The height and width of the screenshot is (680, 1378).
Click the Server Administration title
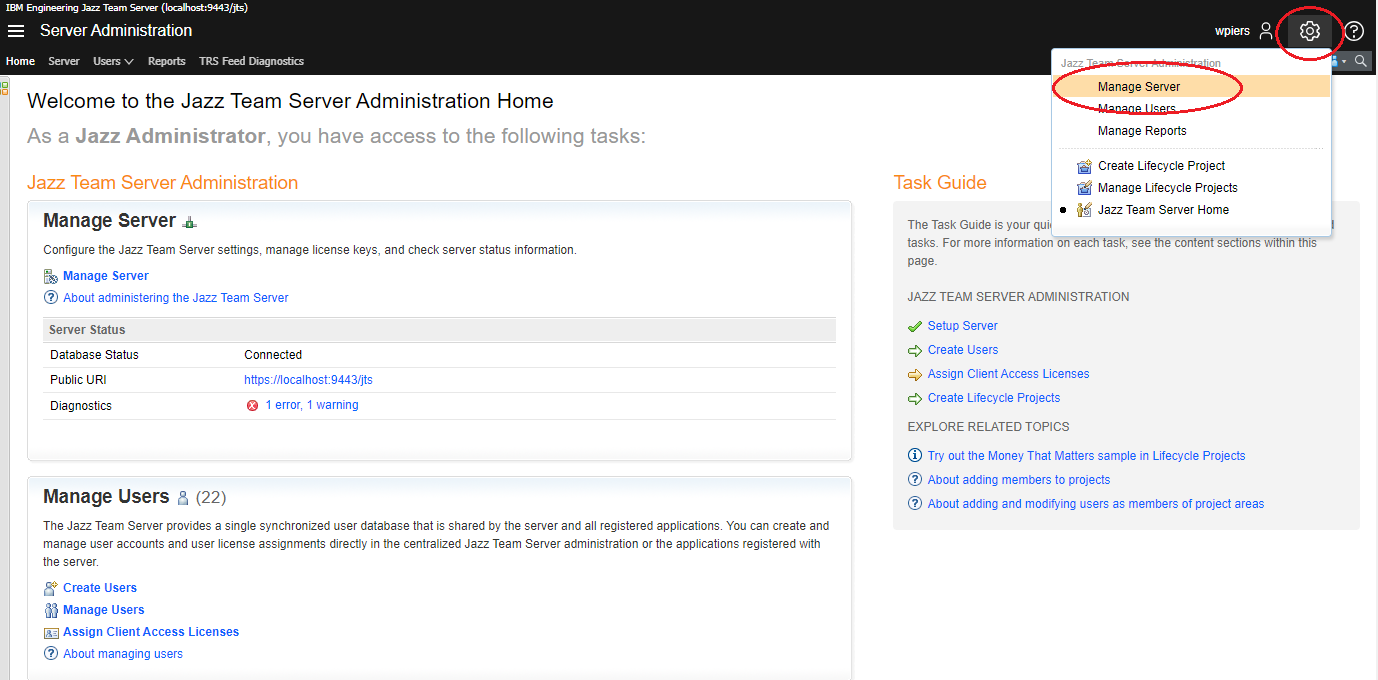(116, 31)
